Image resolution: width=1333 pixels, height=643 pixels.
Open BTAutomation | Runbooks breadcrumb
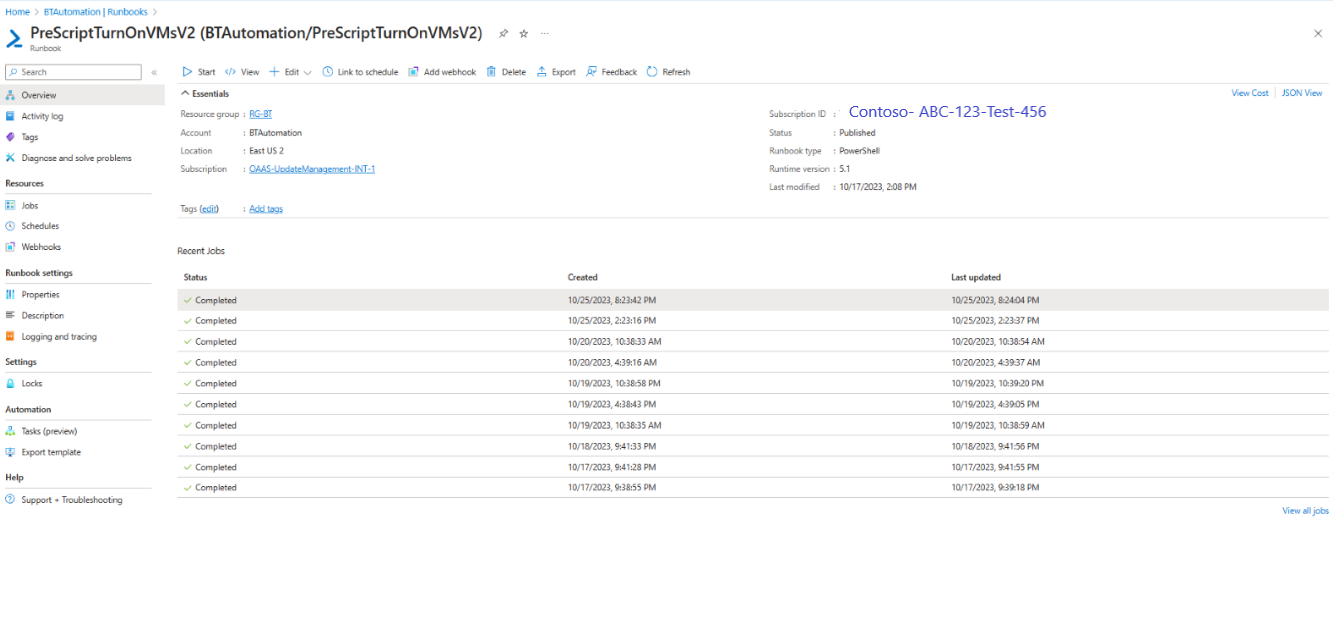pos(94,12)
